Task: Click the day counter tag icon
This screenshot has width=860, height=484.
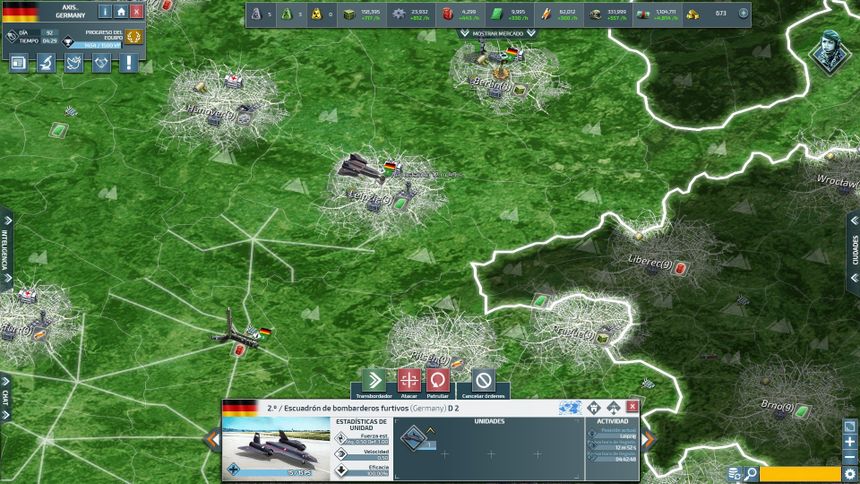Action: pos(11,36)
